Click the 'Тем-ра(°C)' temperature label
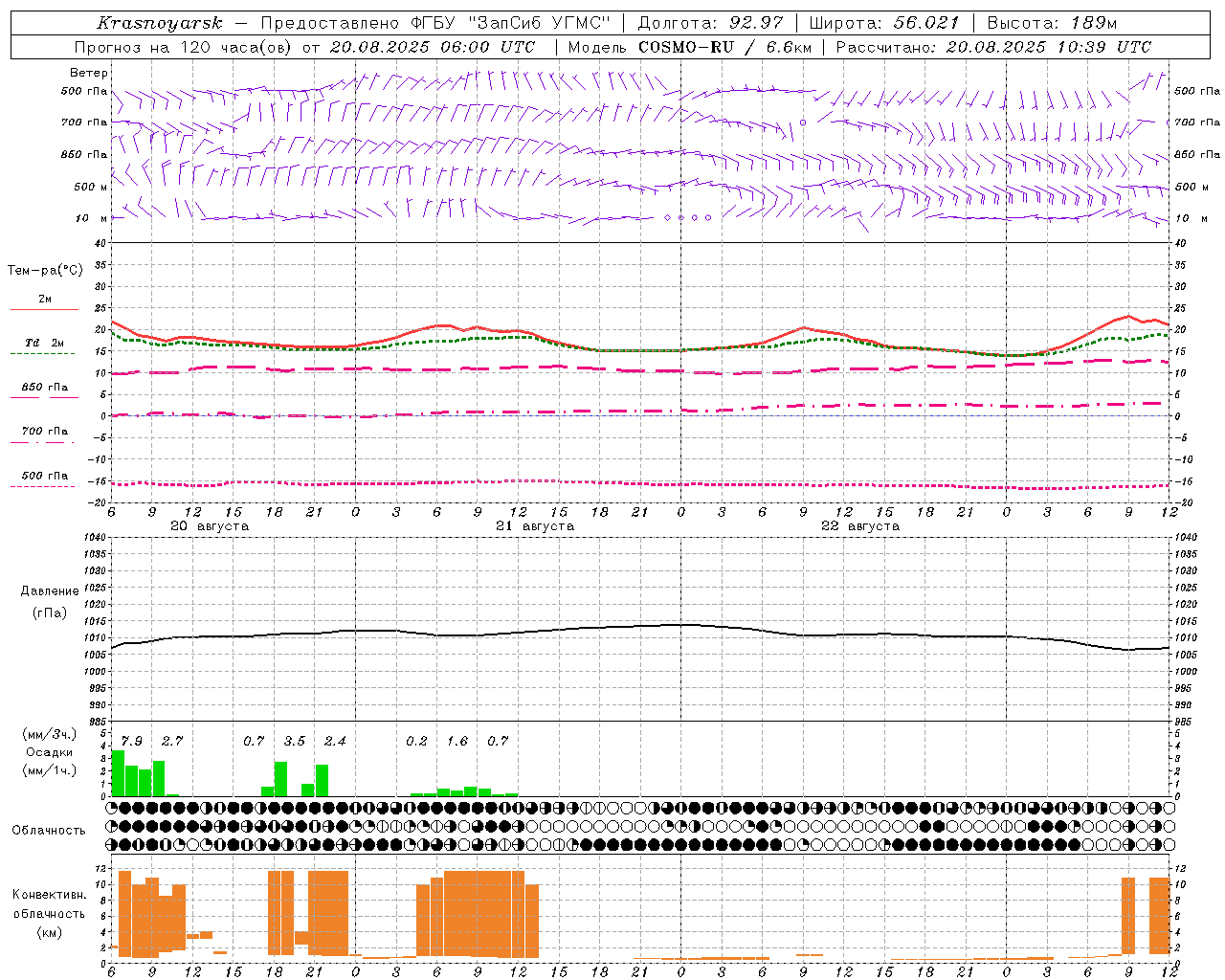Screen dimensions: 1225x980 click(x=45, y=271)
